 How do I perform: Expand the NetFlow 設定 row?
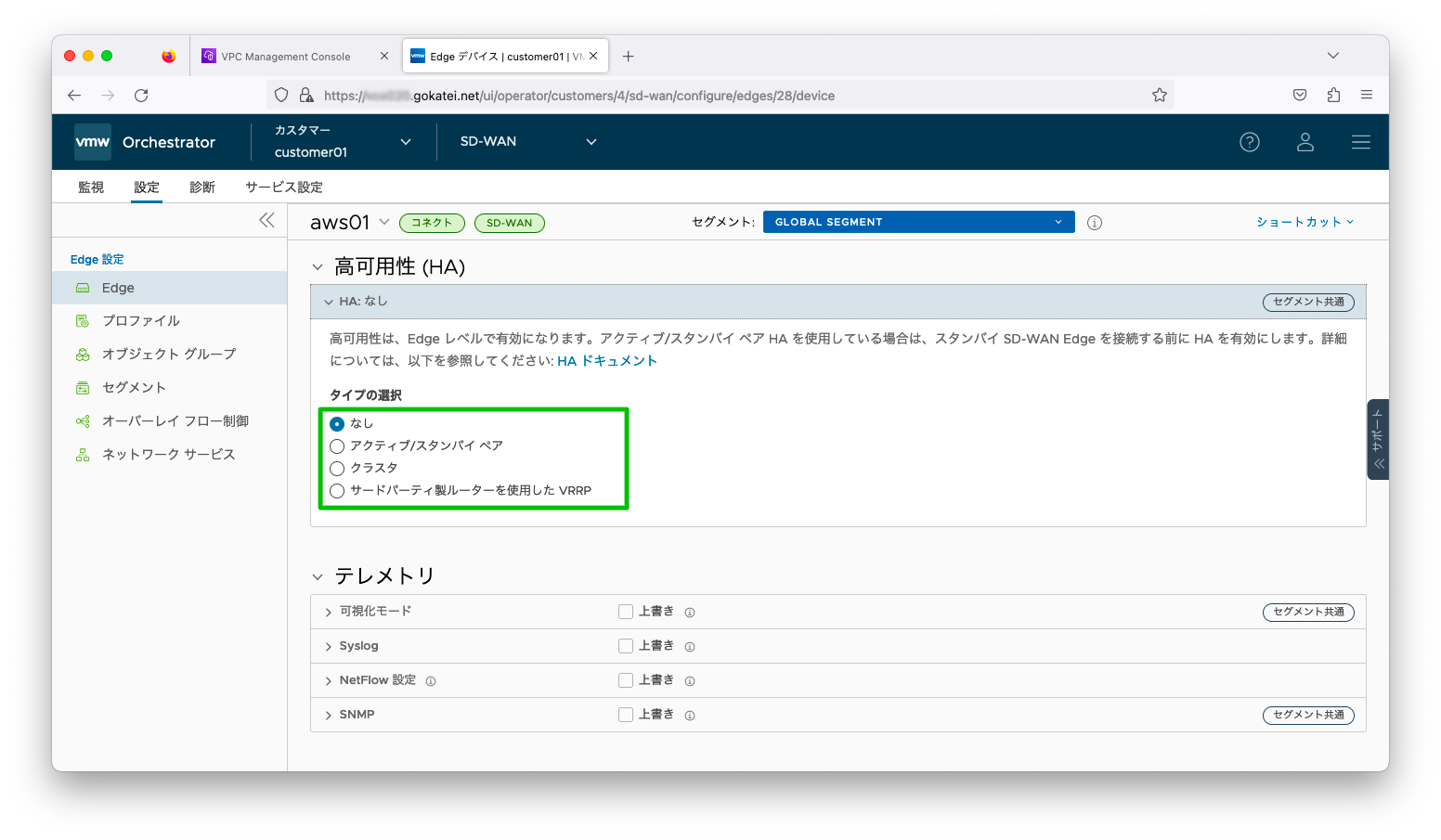pos(328,681)
